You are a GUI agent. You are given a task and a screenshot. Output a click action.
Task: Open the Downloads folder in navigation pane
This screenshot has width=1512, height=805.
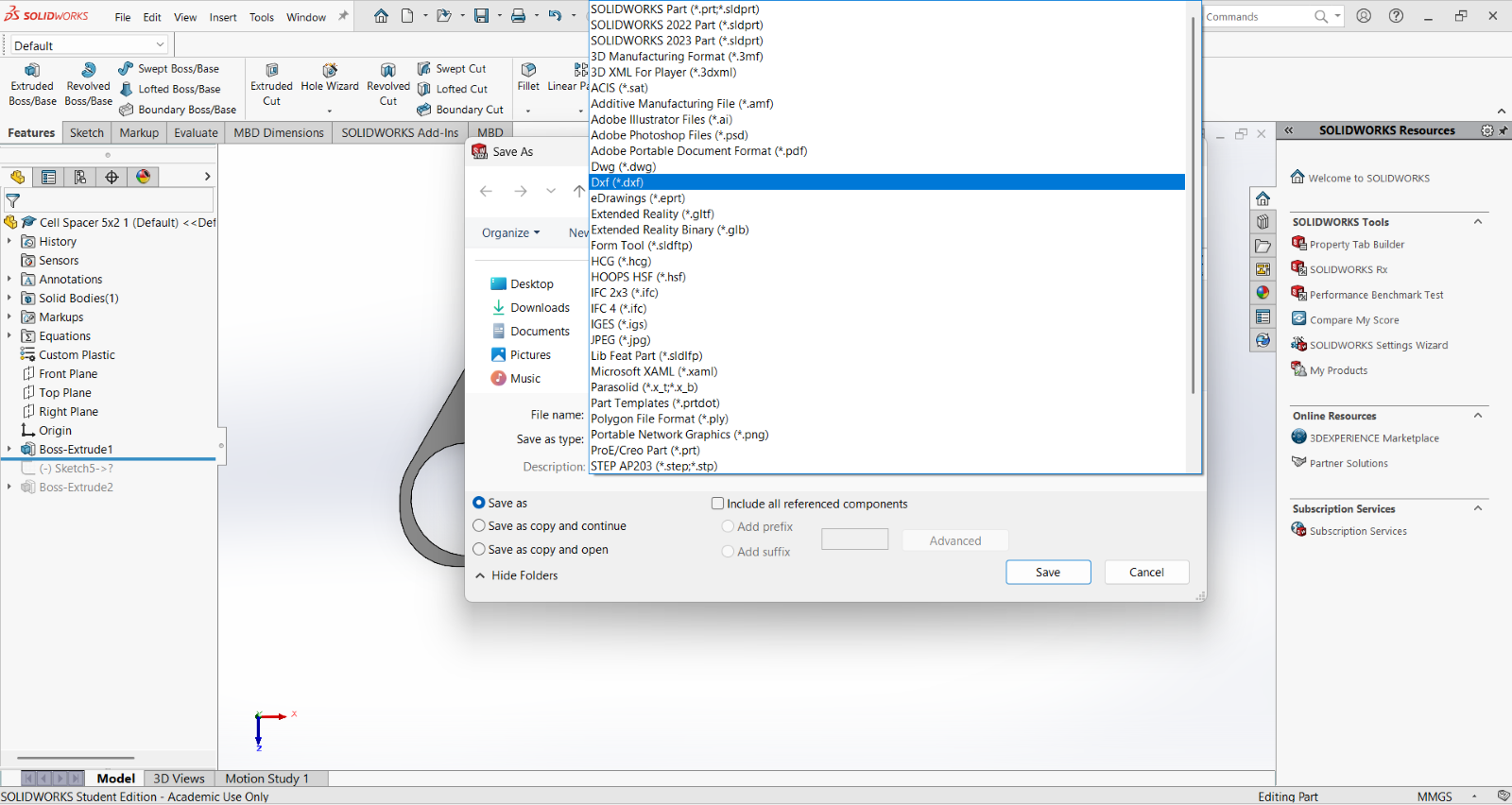[x=530, y=308]
